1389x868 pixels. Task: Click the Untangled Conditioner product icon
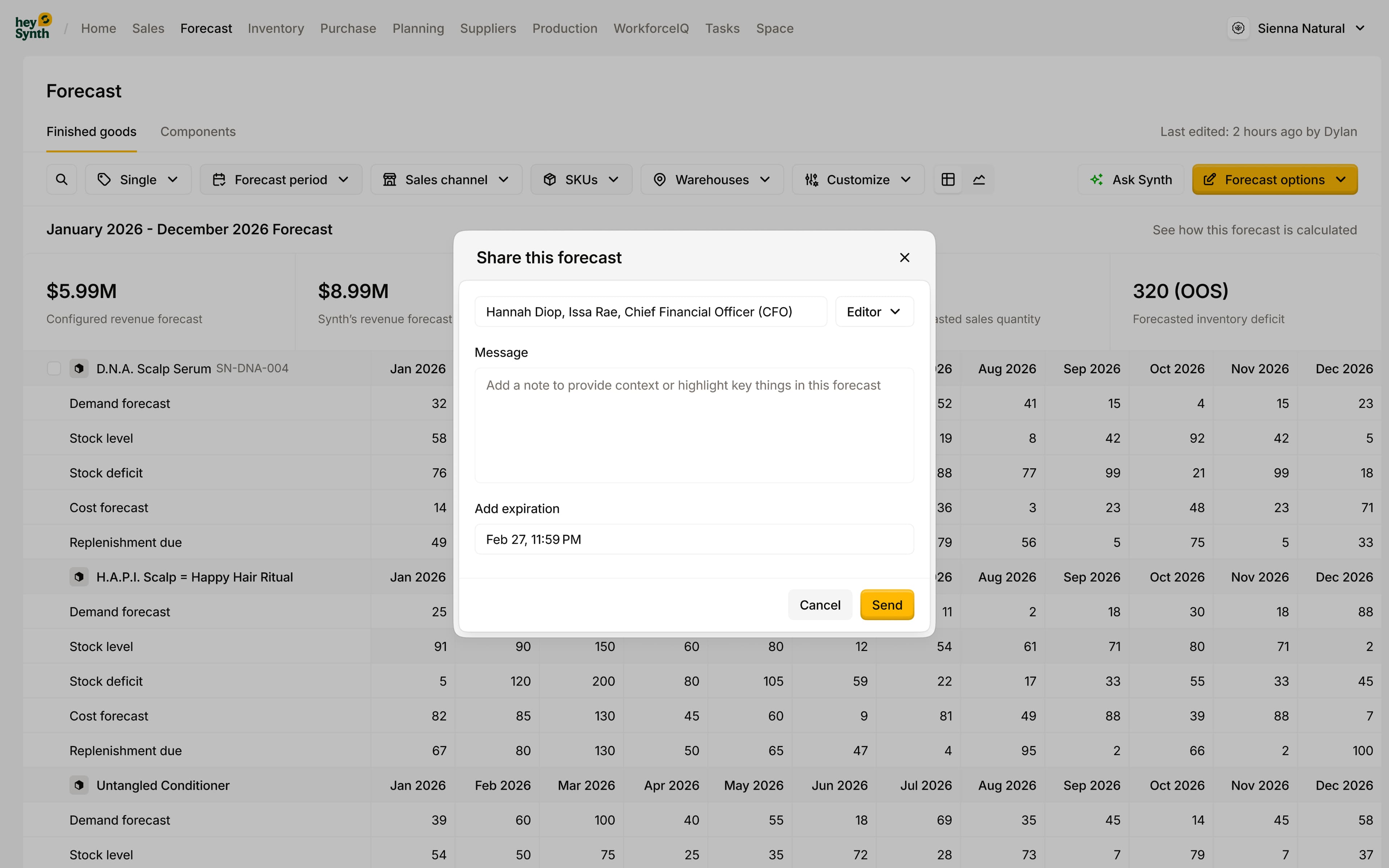[79, 785]
